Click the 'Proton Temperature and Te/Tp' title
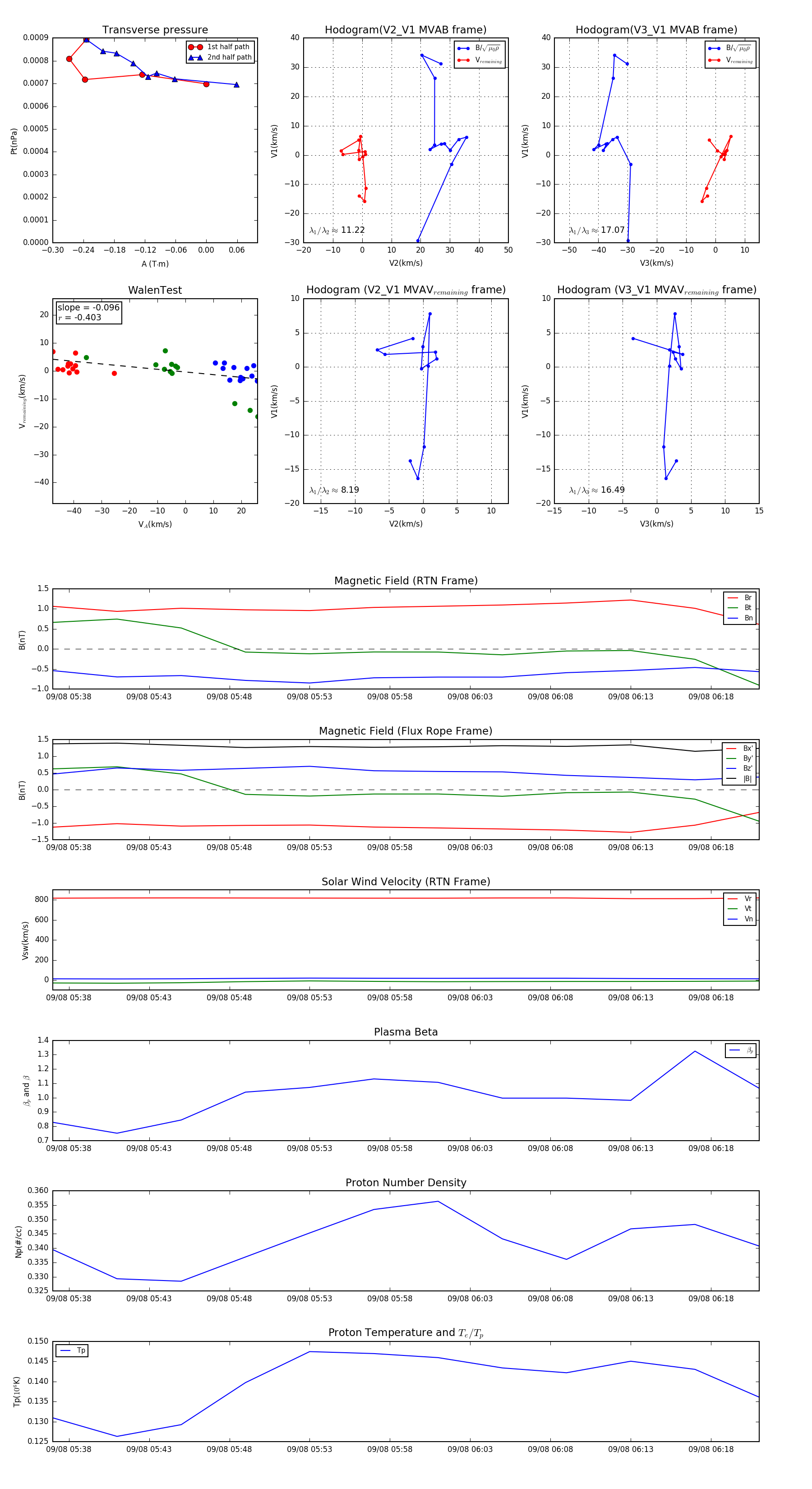The height and width of the screenshot is (1489, 812). click(406, 1333)
